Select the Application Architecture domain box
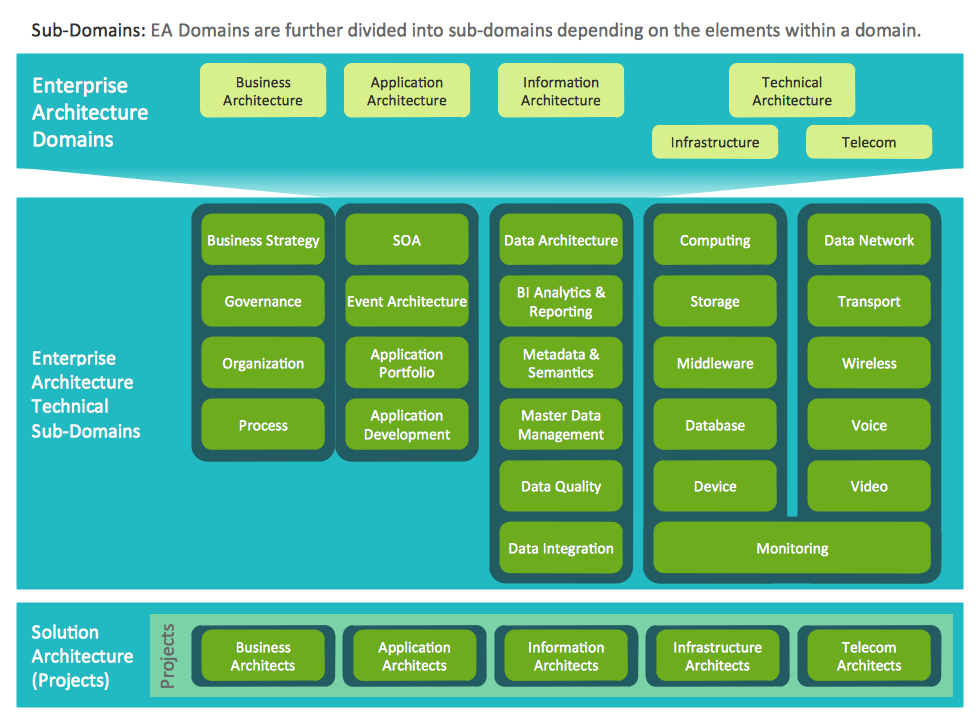980x725 pixels. [407, 91]
